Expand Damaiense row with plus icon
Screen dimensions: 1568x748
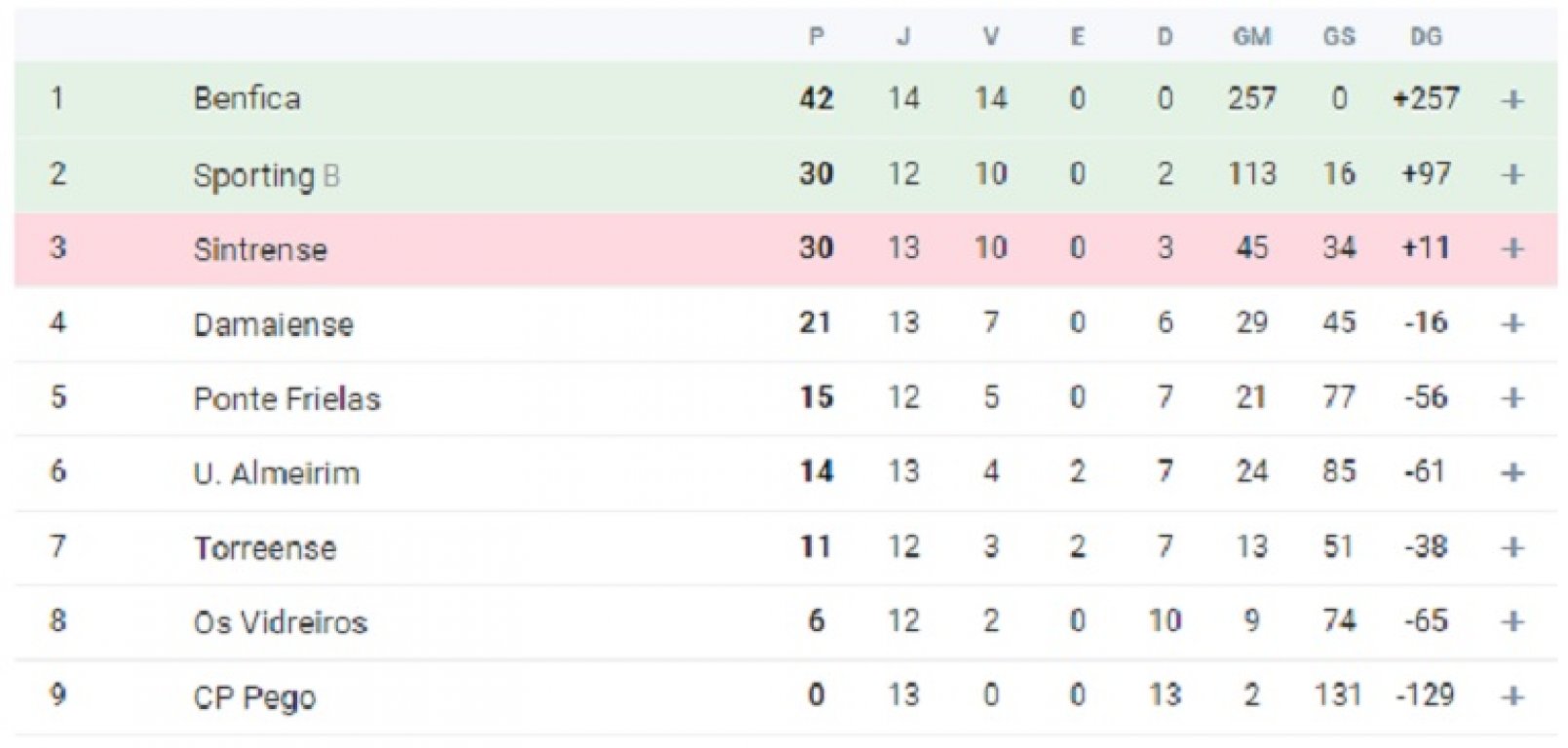pyautogui.click(x=1512, y=323)
